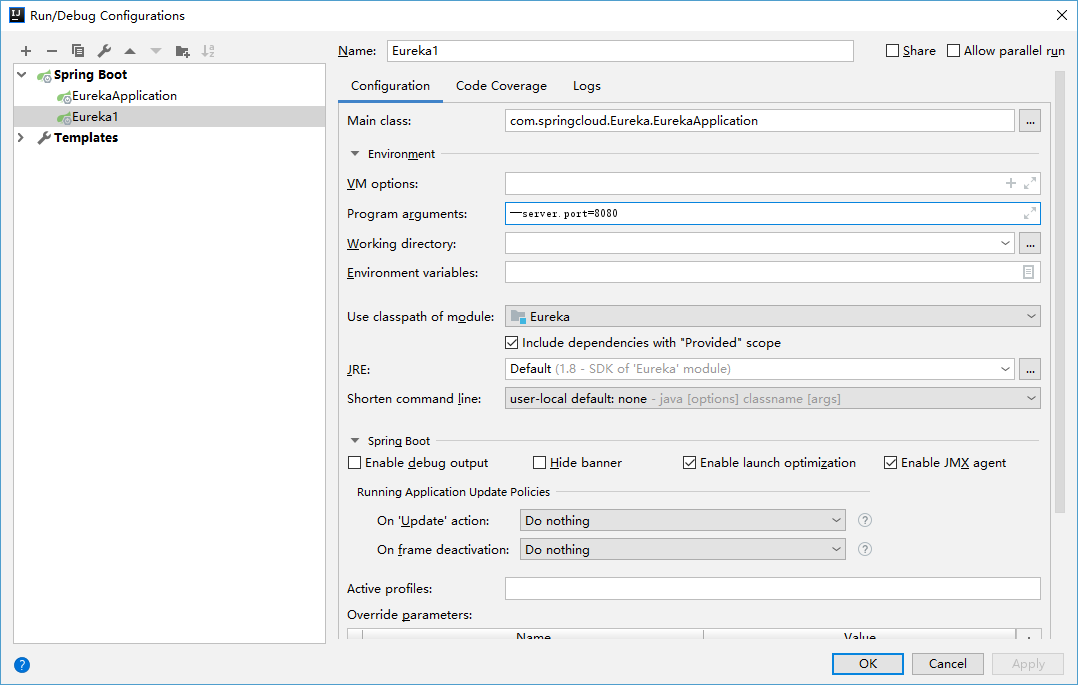Viewport: 1078px width, 685px height.
Task: Add a new run configuration
Action: point(26,51)
